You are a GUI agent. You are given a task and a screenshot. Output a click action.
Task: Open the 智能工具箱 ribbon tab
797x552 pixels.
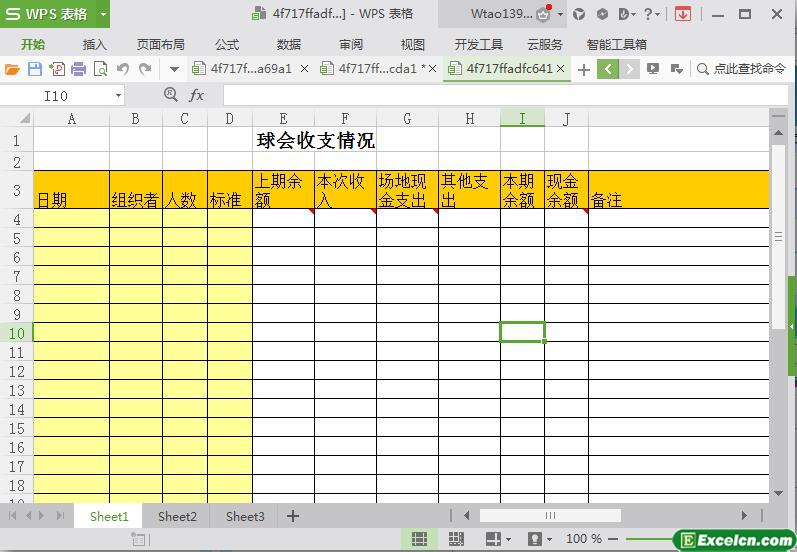[x=617, y=45]
